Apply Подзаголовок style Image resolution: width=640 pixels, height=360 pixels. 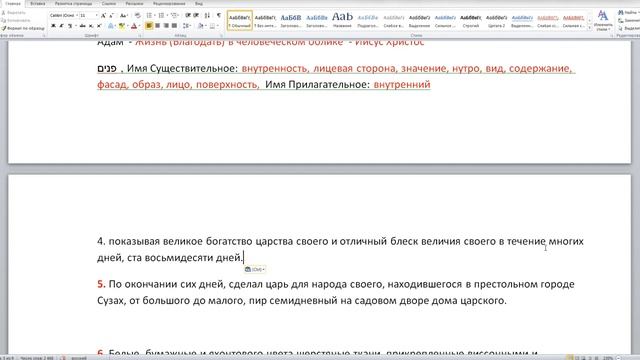(368, 20)
